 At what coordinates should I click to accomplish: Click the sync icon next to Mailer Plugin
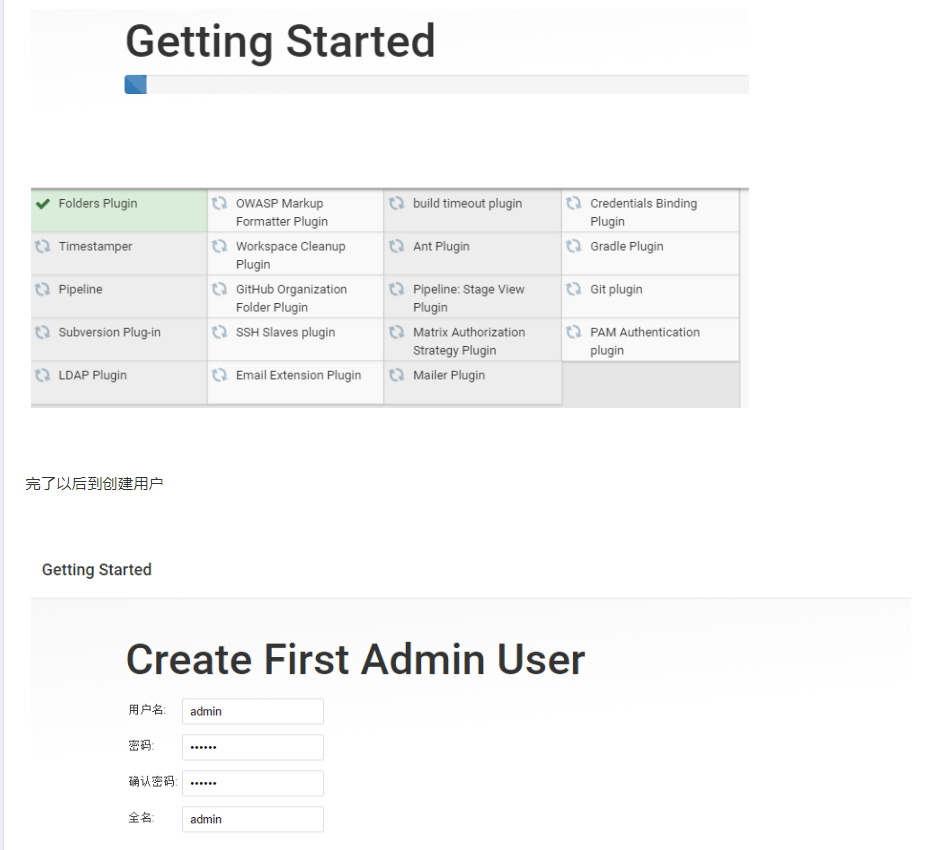tap(396, 376)
